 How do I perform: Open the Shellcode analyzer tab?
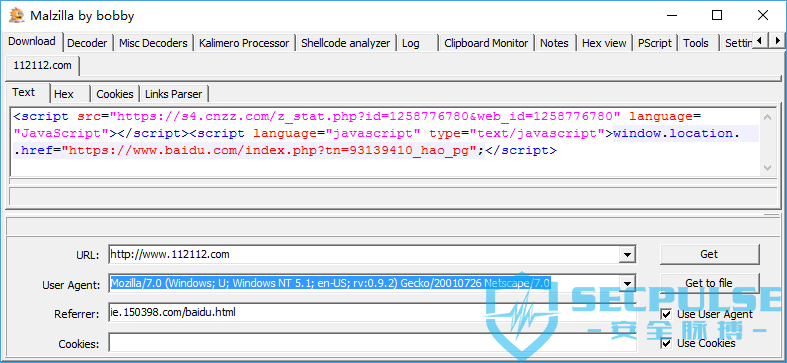pyautogui.click(x=345, y=43)
